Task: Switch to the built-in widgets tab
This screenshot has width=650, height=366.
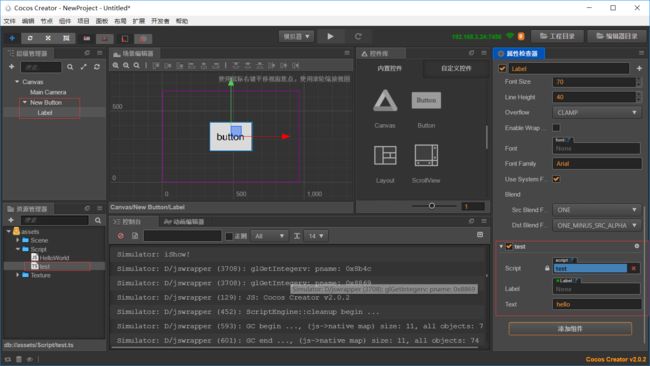Action: [389, 68]
